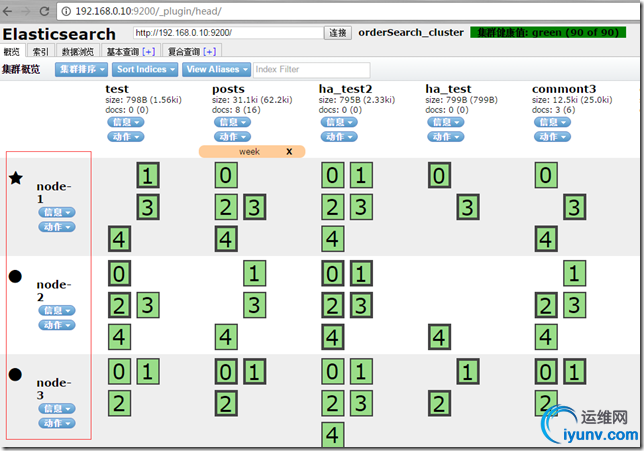Click the black circle icon next to node-2
The image size is (644, 451).
15,276
